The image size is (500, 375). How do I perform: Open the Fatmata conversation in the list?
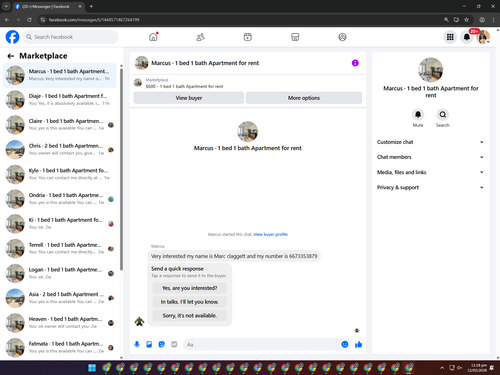pos(60,347)
